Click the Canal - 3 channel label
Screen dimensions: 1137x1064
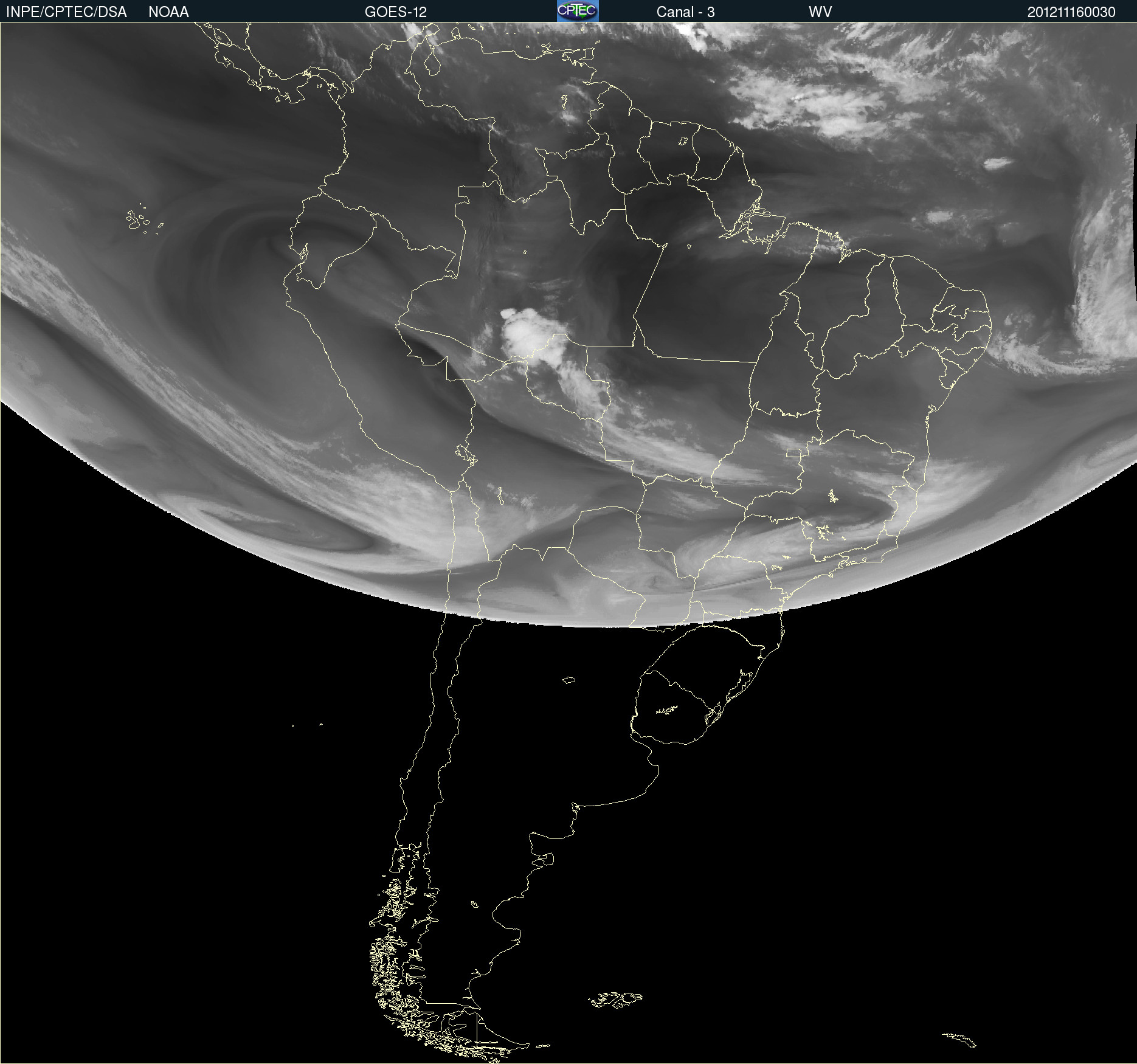[685, 12]
